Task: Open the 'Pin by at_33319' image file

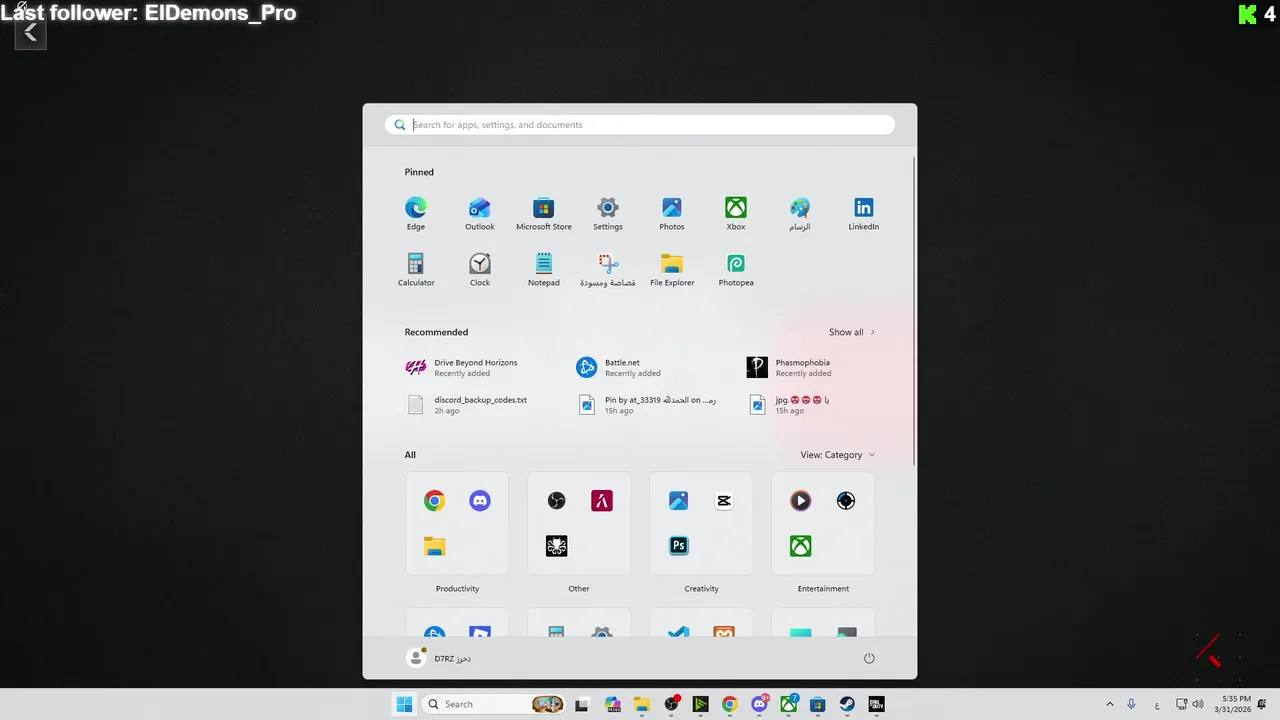Action: point(648,404)
